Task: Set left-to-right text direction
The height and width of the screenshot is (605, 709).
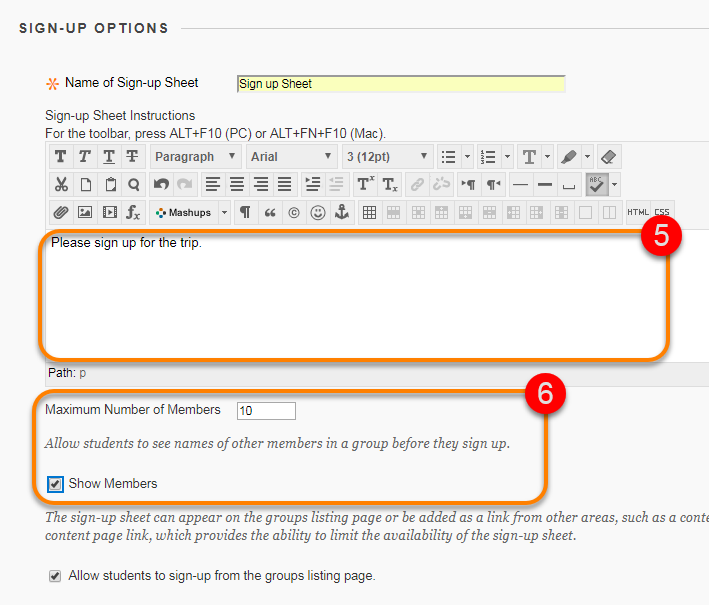Action: (468, 184)
